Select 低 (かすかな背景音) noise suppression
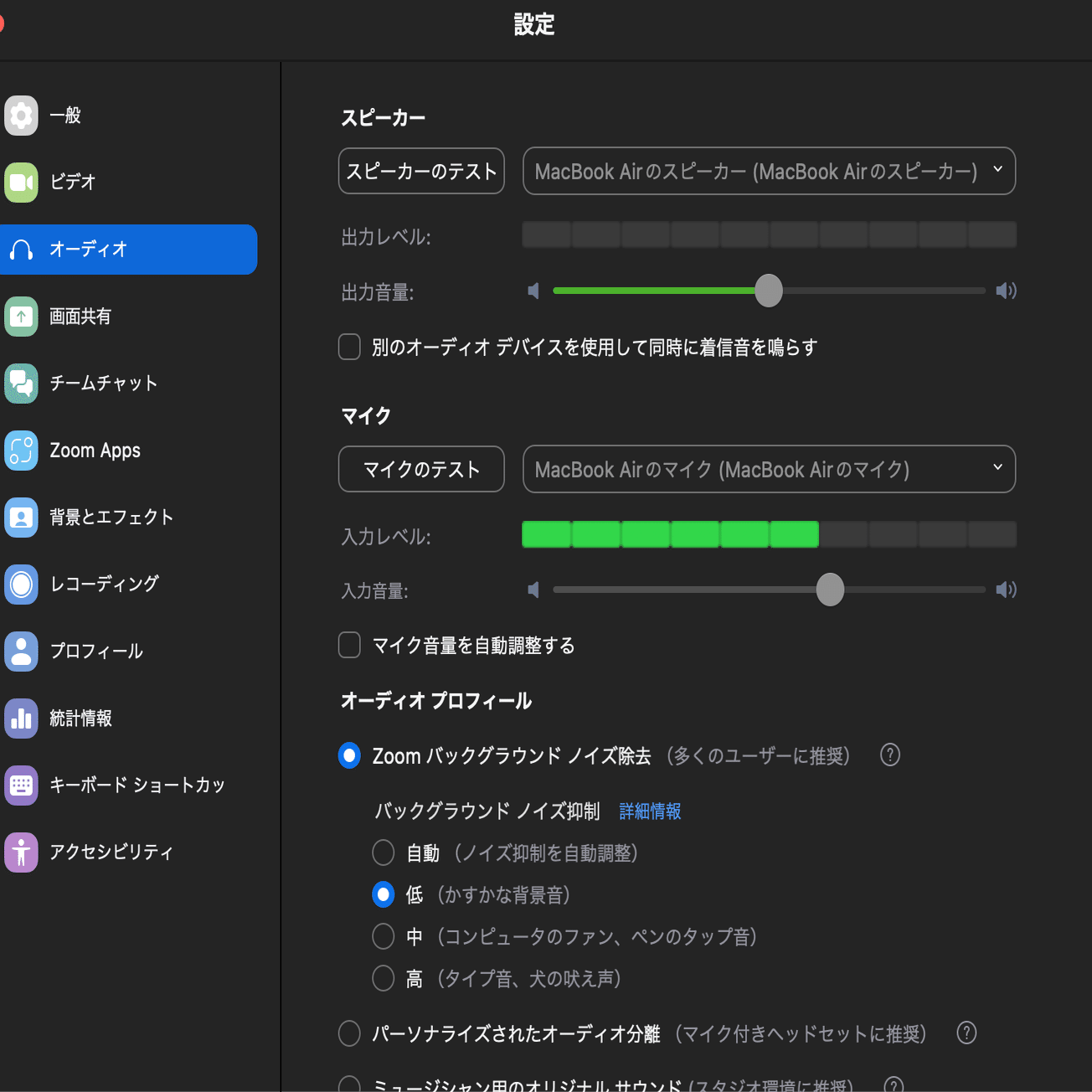1092x1092 pixels. point(384,895)
